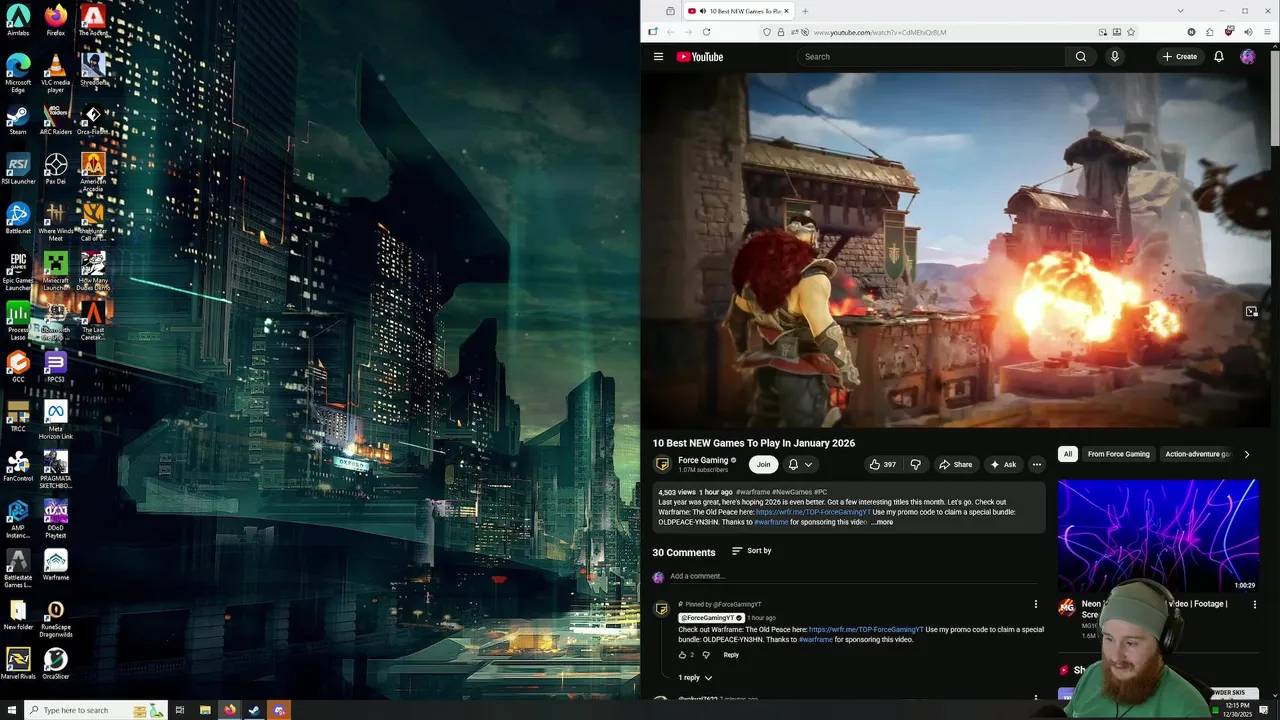
Task: Open the purple Neon video thumbnail
Action: [x=1158, y=535]
